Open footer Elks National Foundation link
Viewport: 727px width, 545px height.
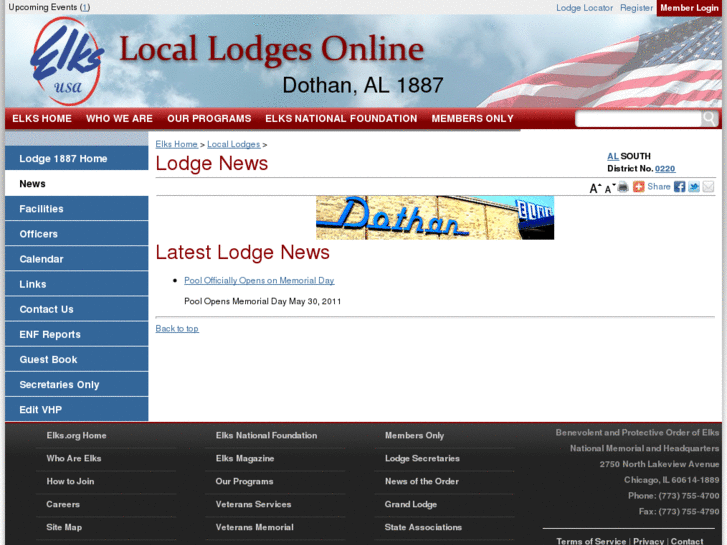click(x=266, y=436)
